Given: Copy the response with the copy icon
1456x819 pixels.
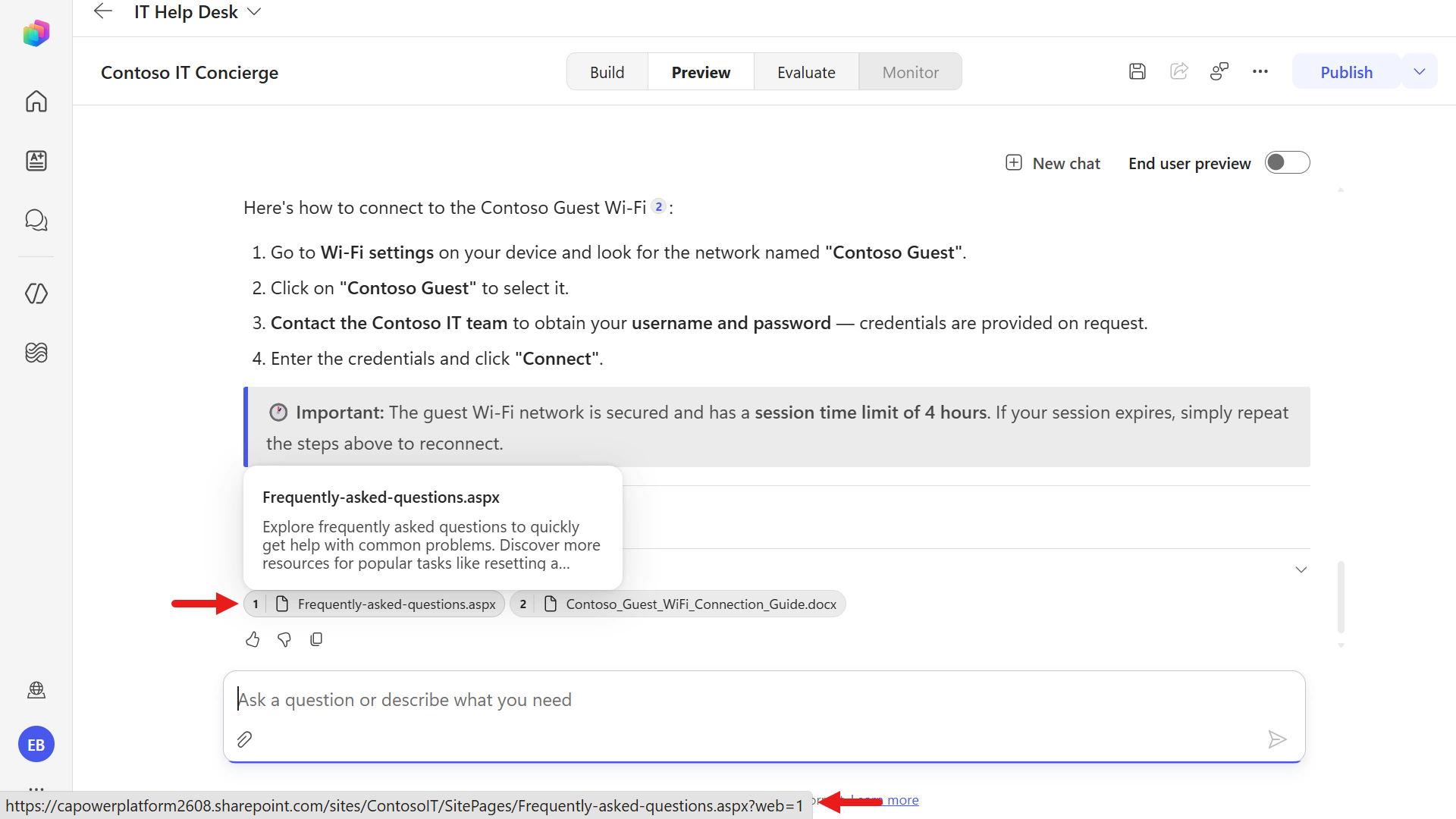Looking at the screenshot, I should click(x=316, y=640).
